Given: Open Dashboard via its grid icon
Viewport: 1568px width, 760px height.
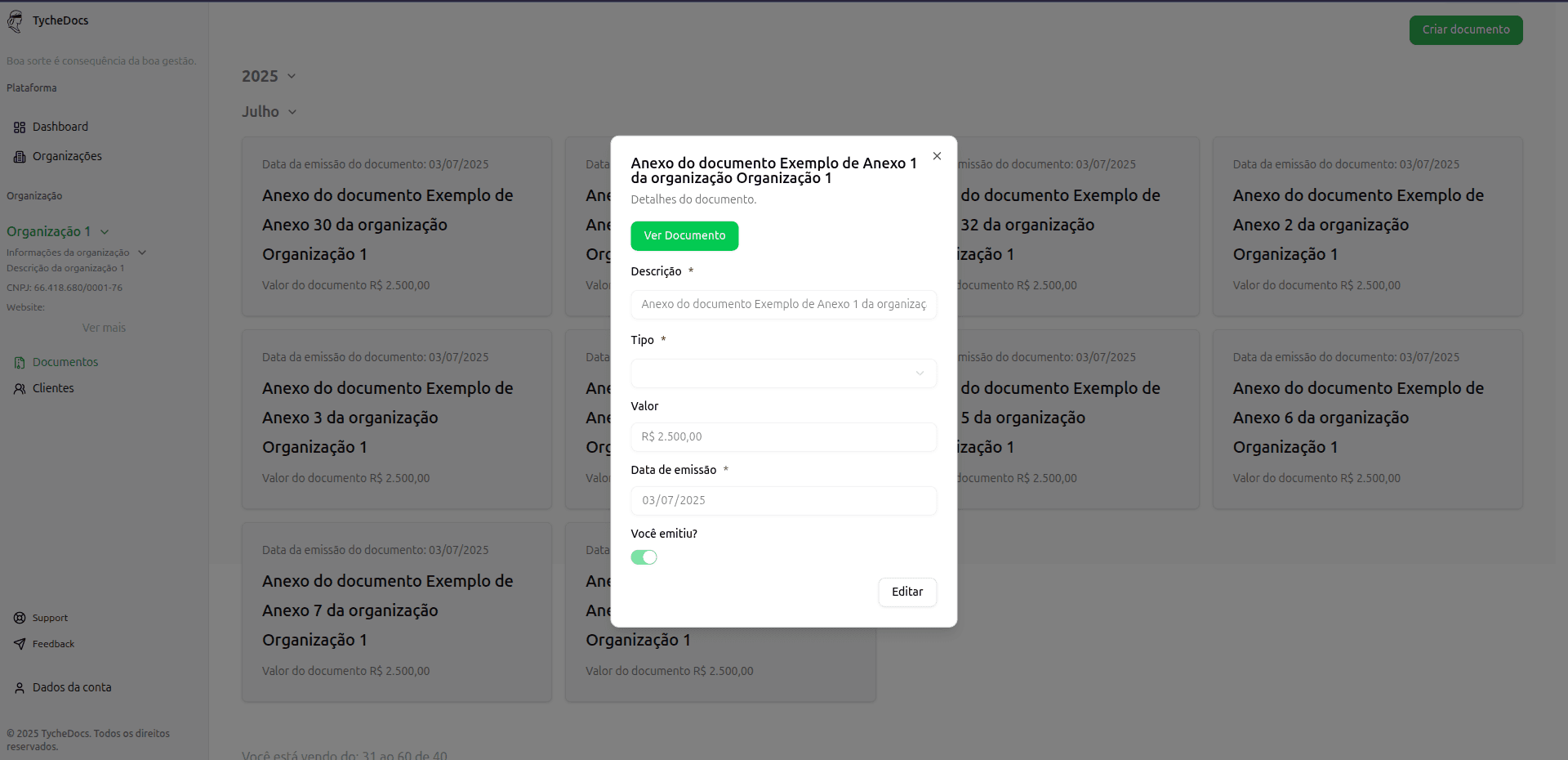Looking at the screenshot, I should point(20,127).
